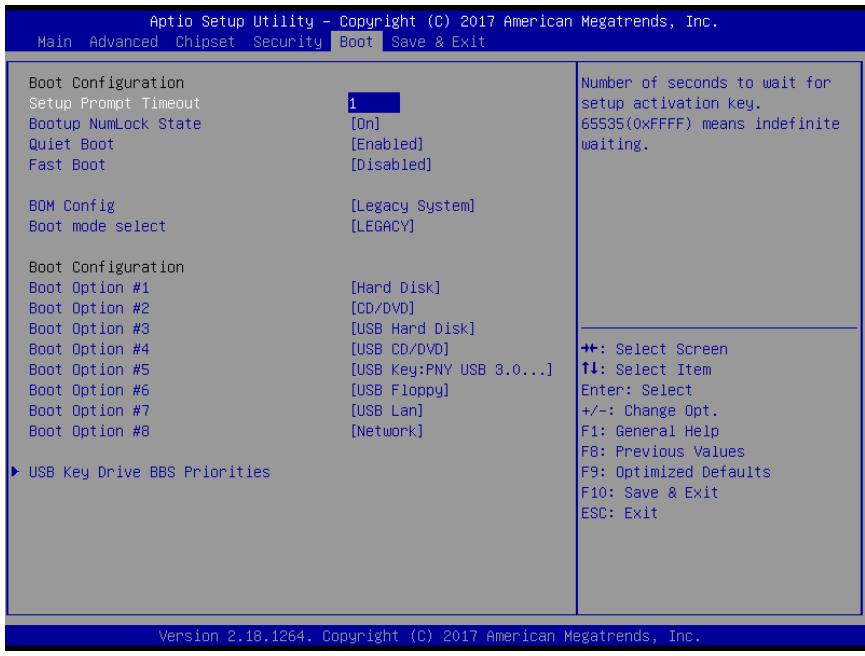
Task: Change Boot Option #1 [Hard Disk] value
Action: pyautogui.click(x=396, y=287)
